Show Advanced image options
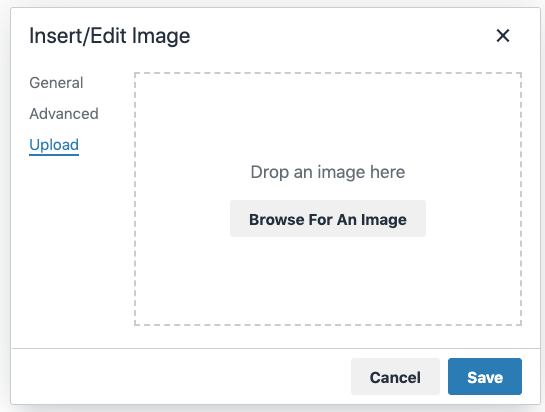This screenshot has width=545, height=412. pyautogui.click(x=64, y=114)
